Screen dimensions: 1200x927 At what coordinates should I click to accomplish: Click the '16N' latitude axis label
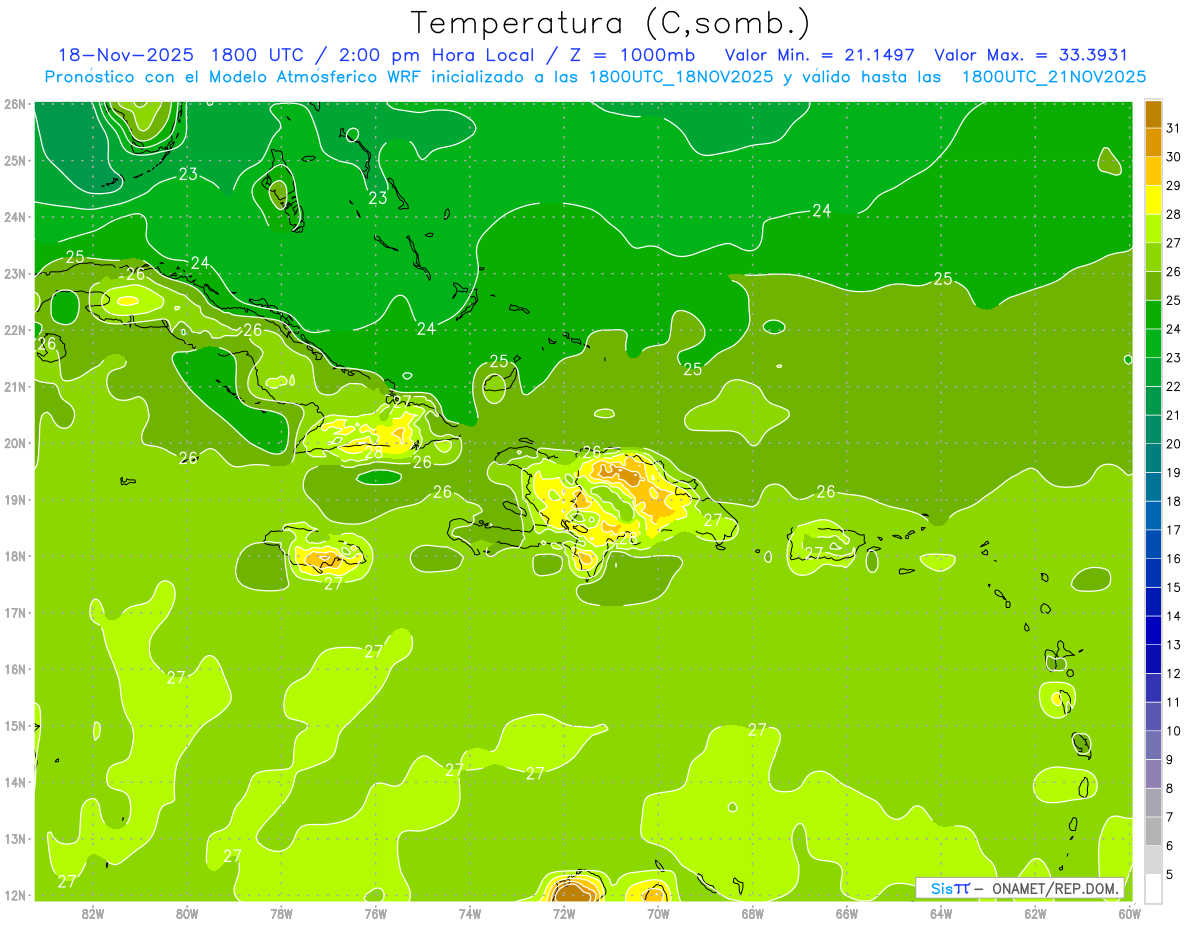coord(15,669)
